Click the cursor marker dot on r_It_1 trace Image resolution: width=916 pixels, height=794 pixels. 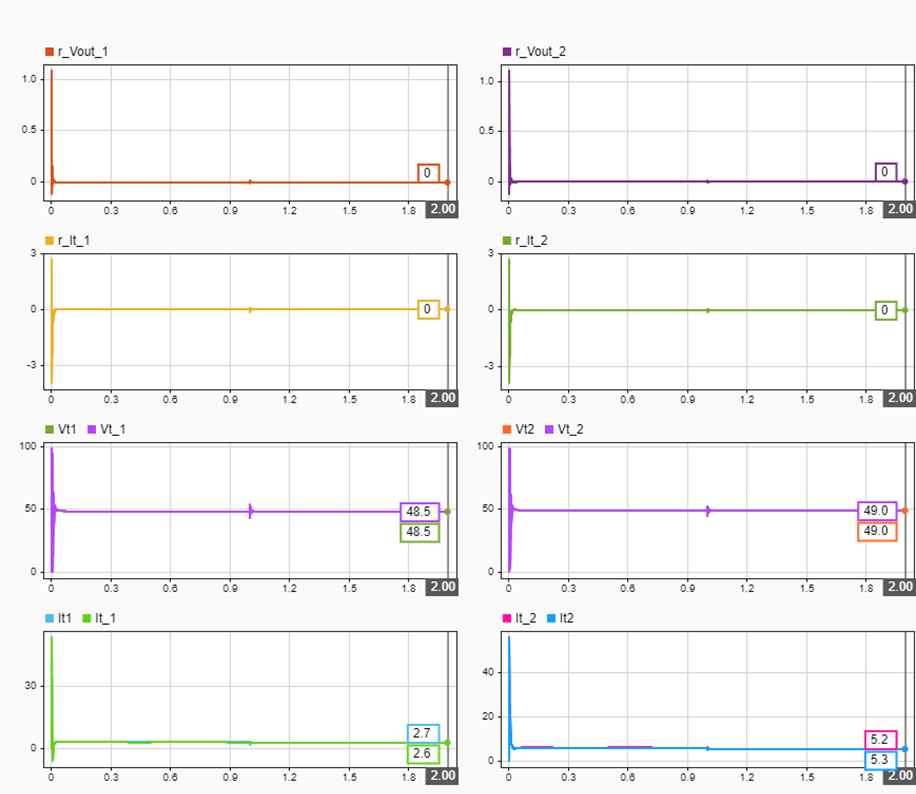tap(447, 309)
